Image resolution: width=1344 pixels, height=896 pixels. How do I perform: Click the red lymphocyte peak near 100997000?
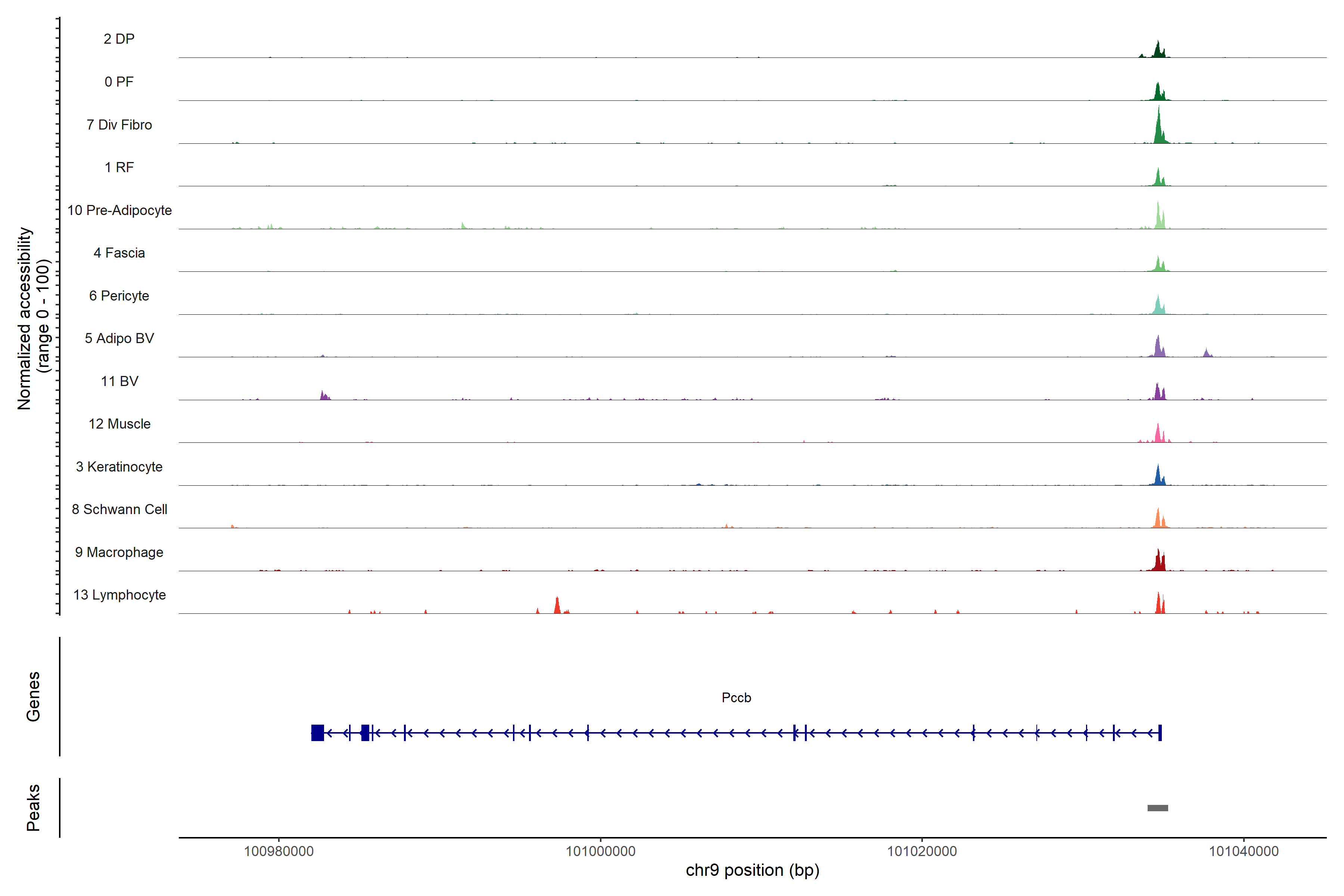coord(557,606)
